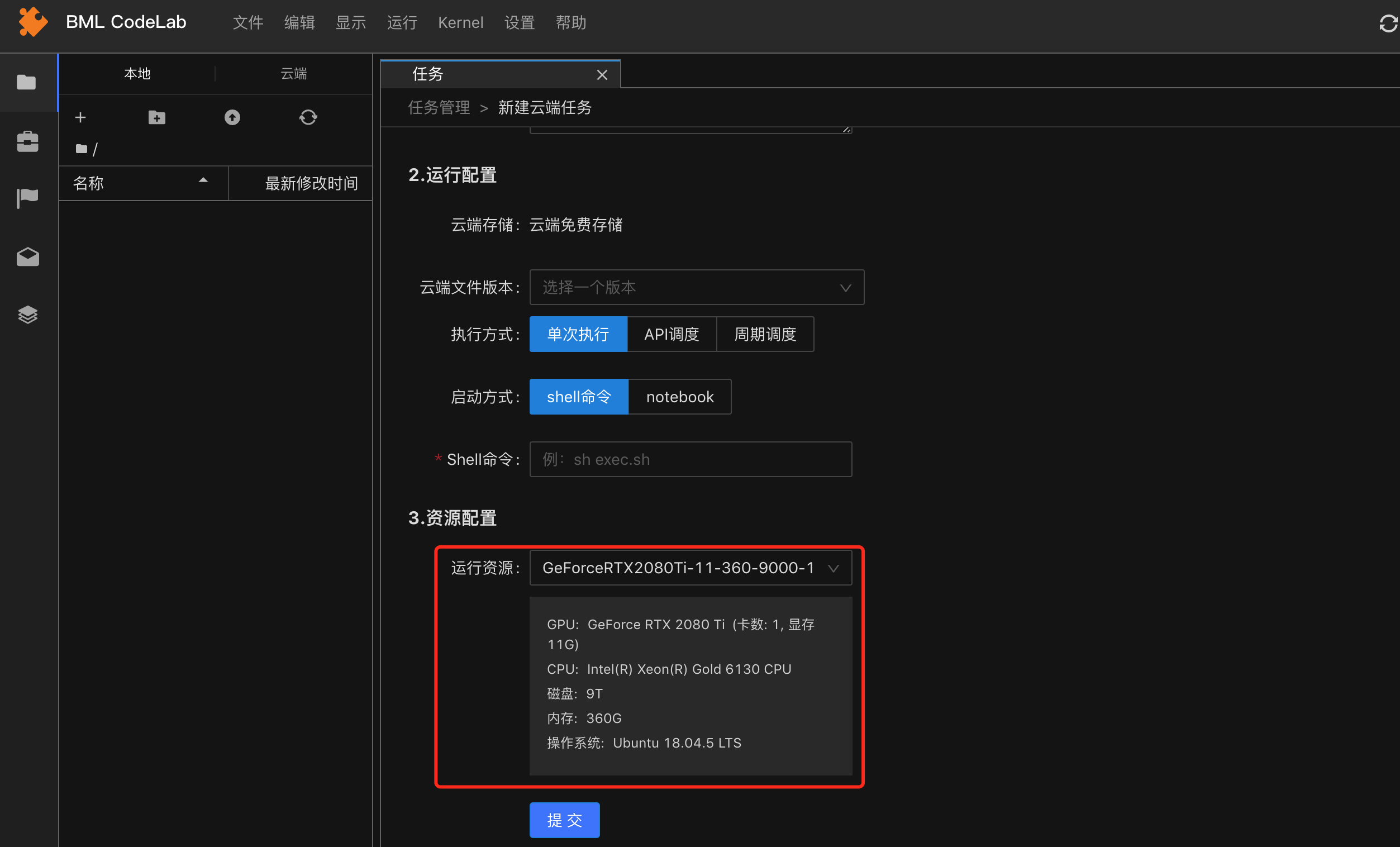The width and height of the screenshot is (1400, 847).
Task: Click the 内存: 360G line
Action: point(584,718)
